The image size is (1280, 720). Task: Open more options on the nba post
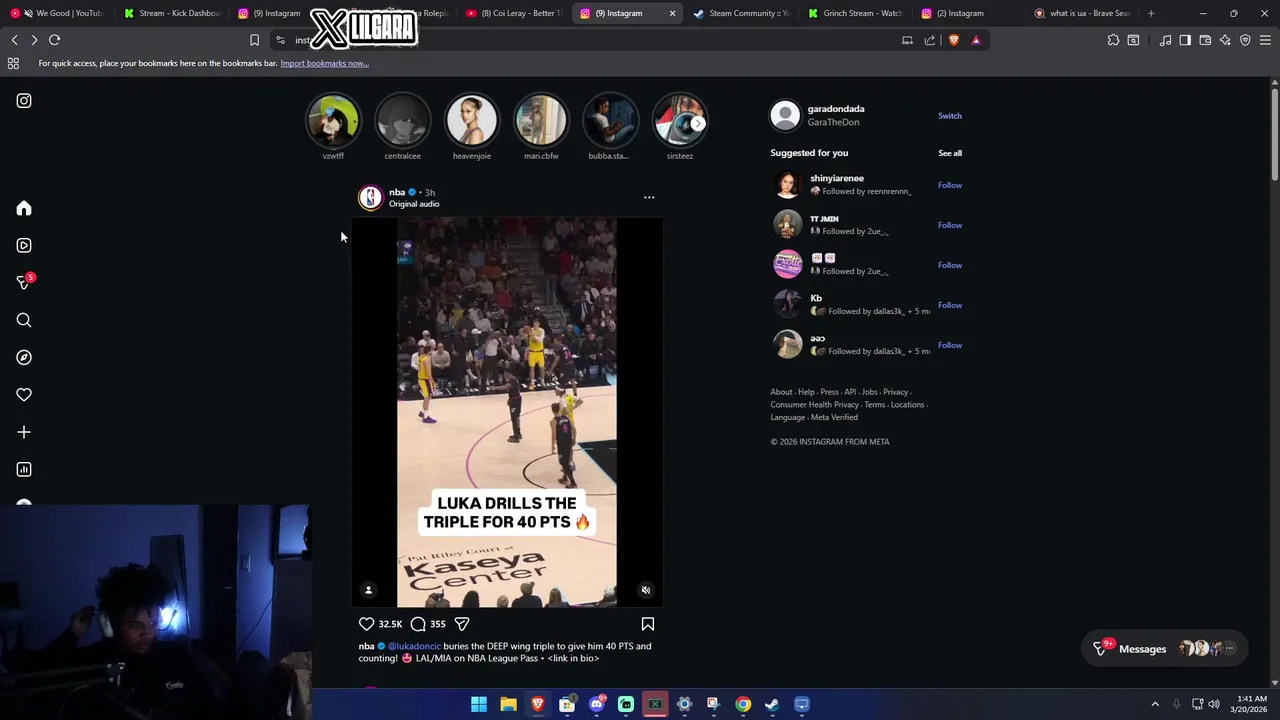pyautogui.click(x=649, y=197)
